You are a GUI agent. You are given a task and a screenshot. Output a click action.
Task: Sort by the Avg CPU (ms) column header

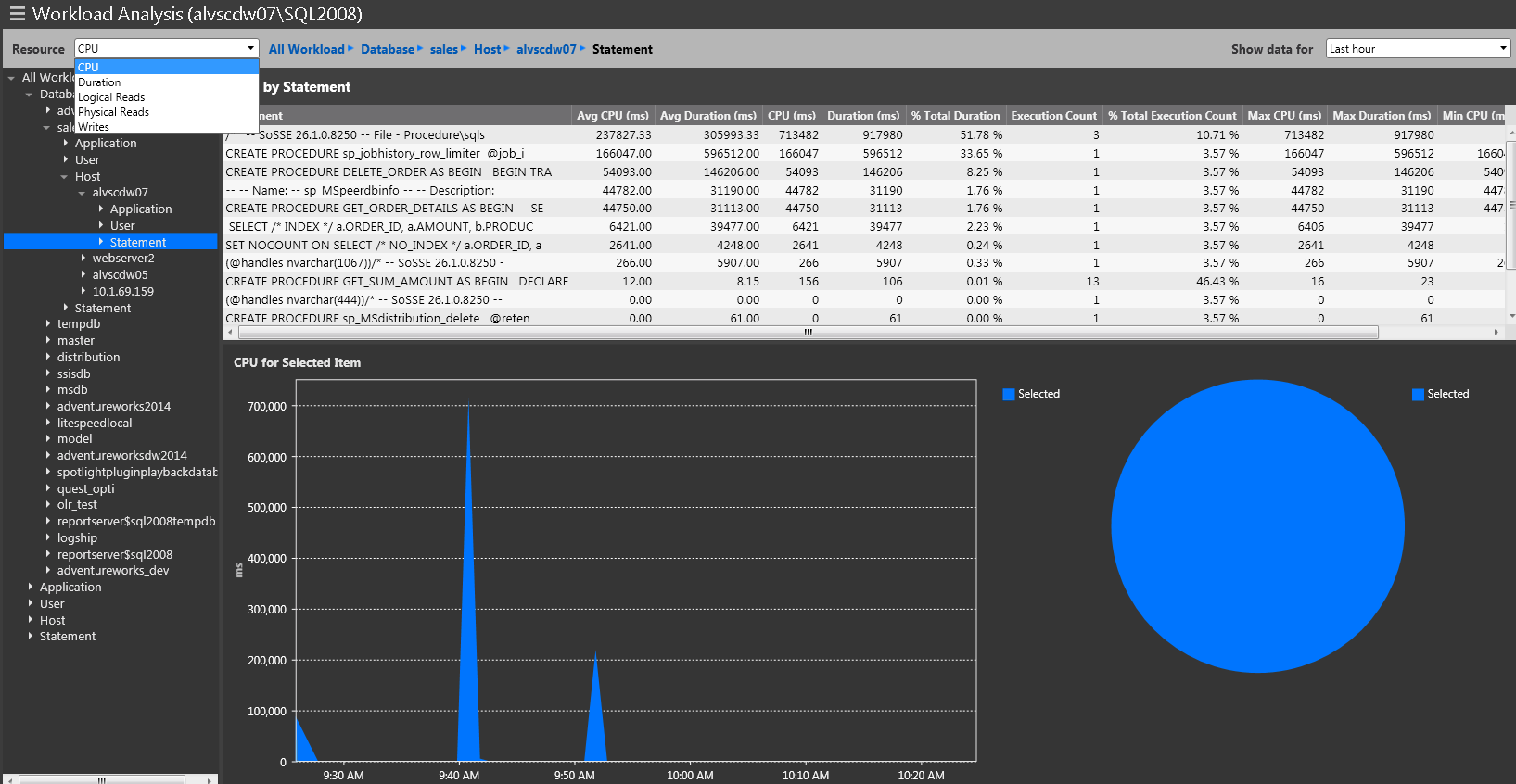[x=612, y=116]
